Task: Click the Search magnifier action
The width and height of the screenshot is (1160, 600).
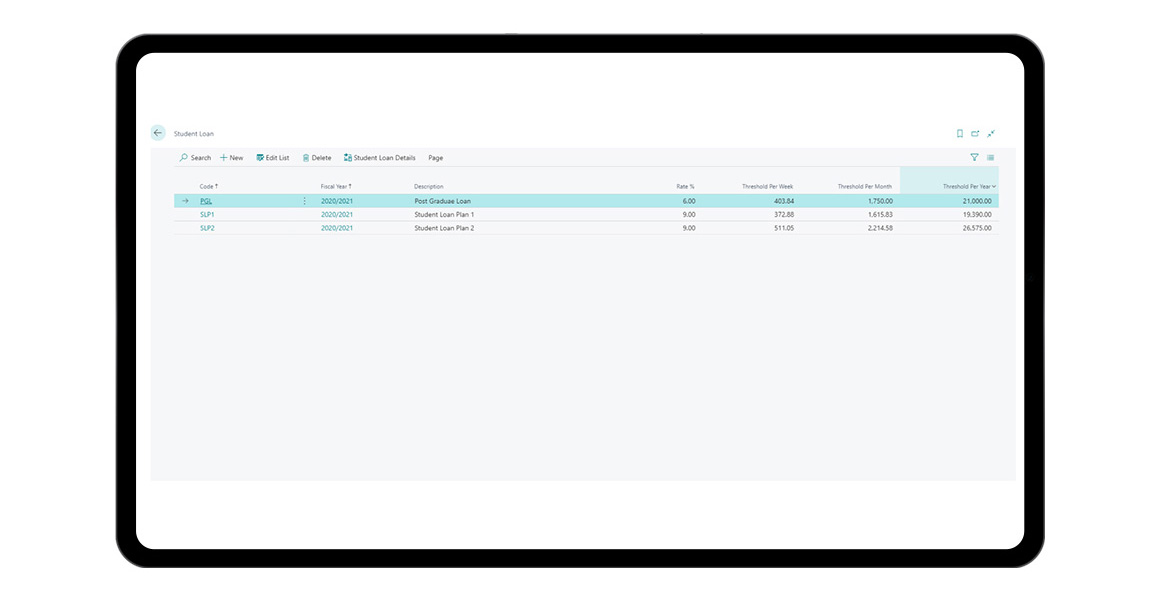Action: (195, 158)
